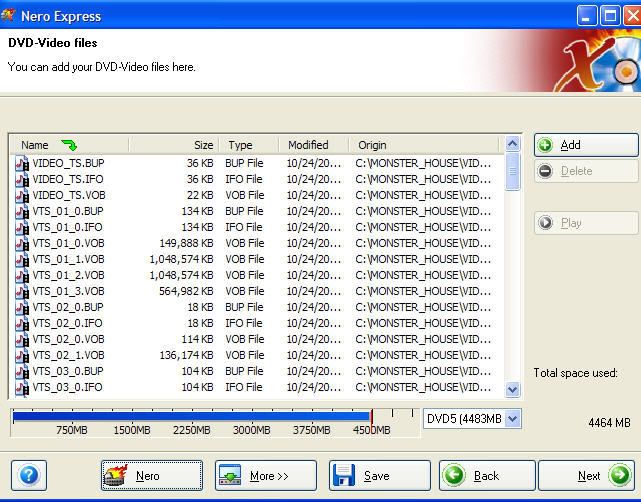Sort list by Name column header
The width and height of the screenshot is (641, 502).
tap(69, 145)
